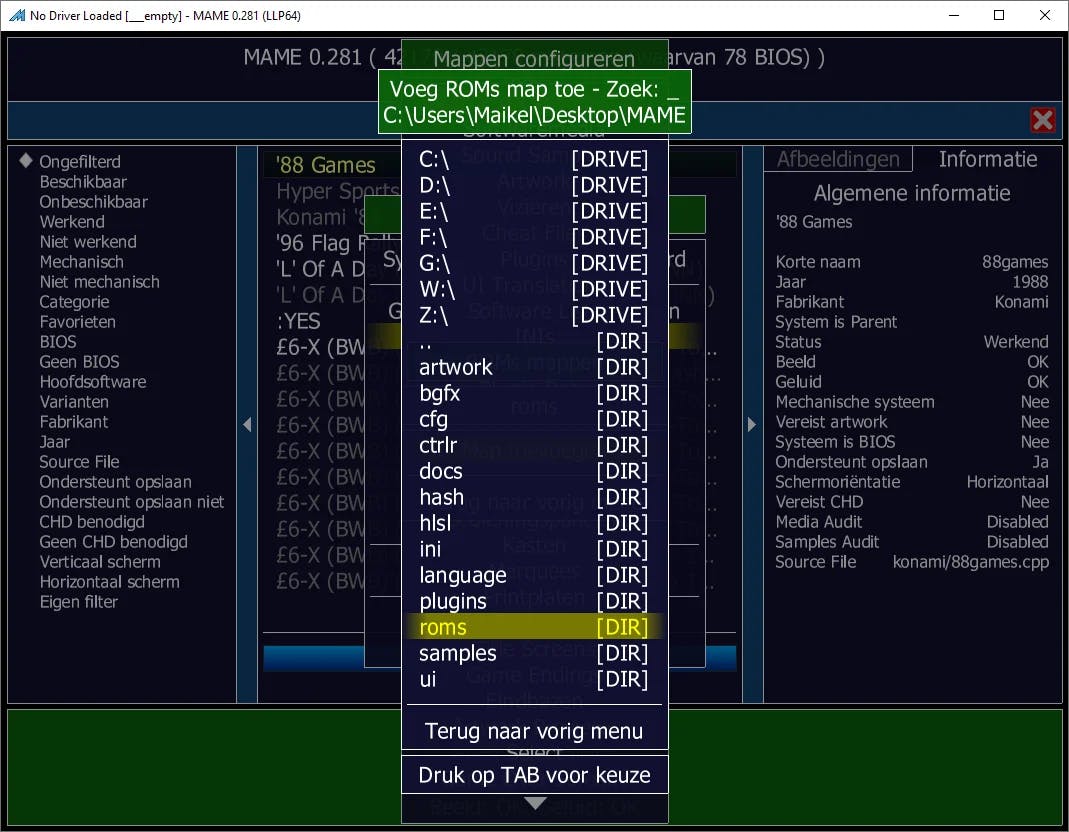
Task: Select the Fabrikant filter
Action: pos(74,421)
